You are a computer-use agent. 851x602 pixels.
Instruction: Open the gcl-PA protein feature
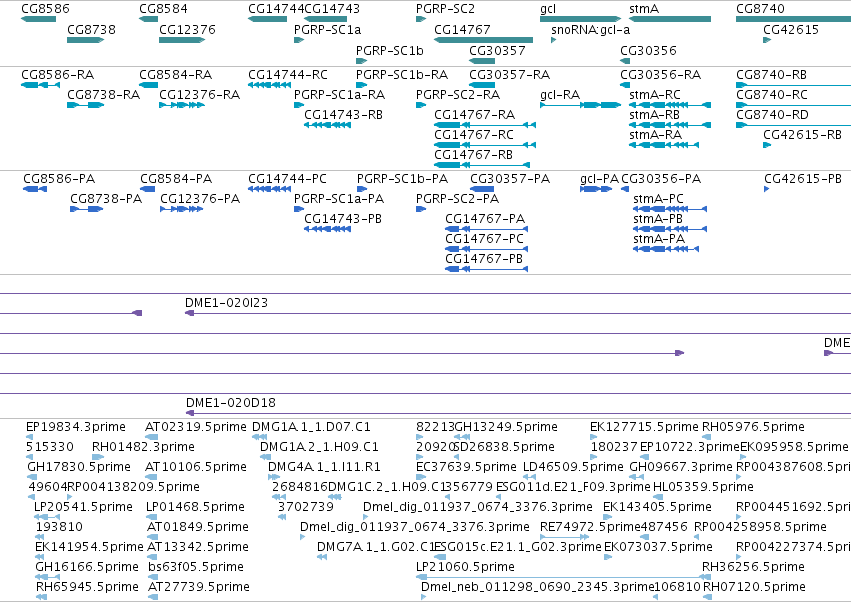(596, 189)
